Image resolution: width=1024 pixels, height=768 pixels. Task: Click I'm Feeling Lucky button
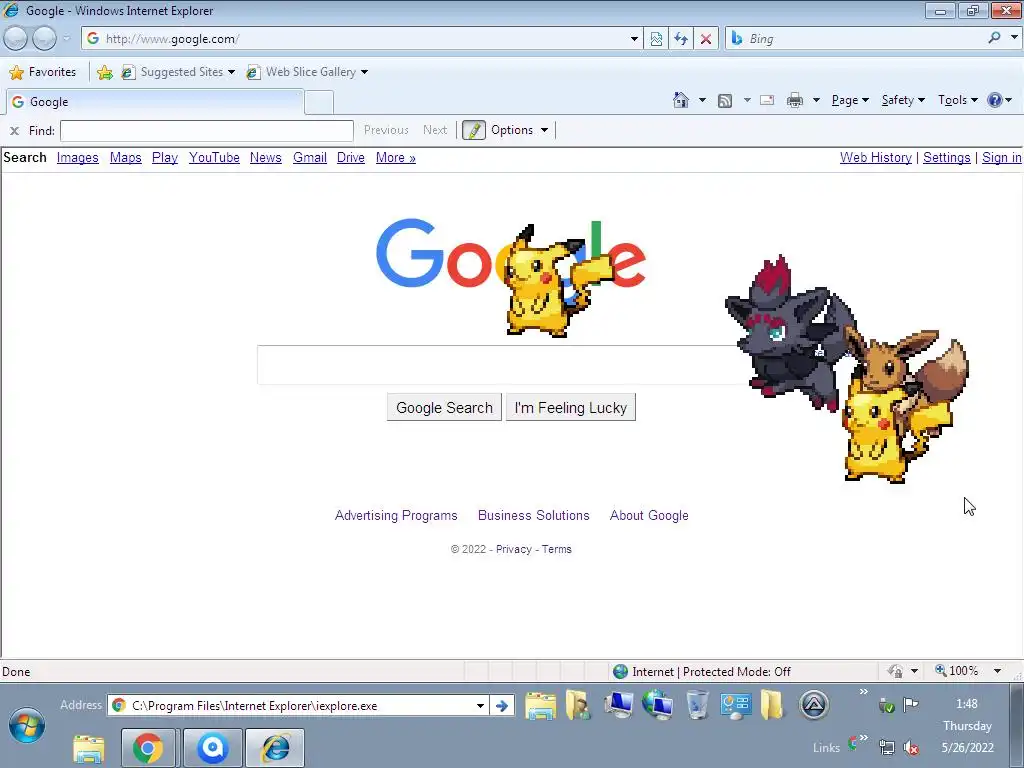click(571, 408)
